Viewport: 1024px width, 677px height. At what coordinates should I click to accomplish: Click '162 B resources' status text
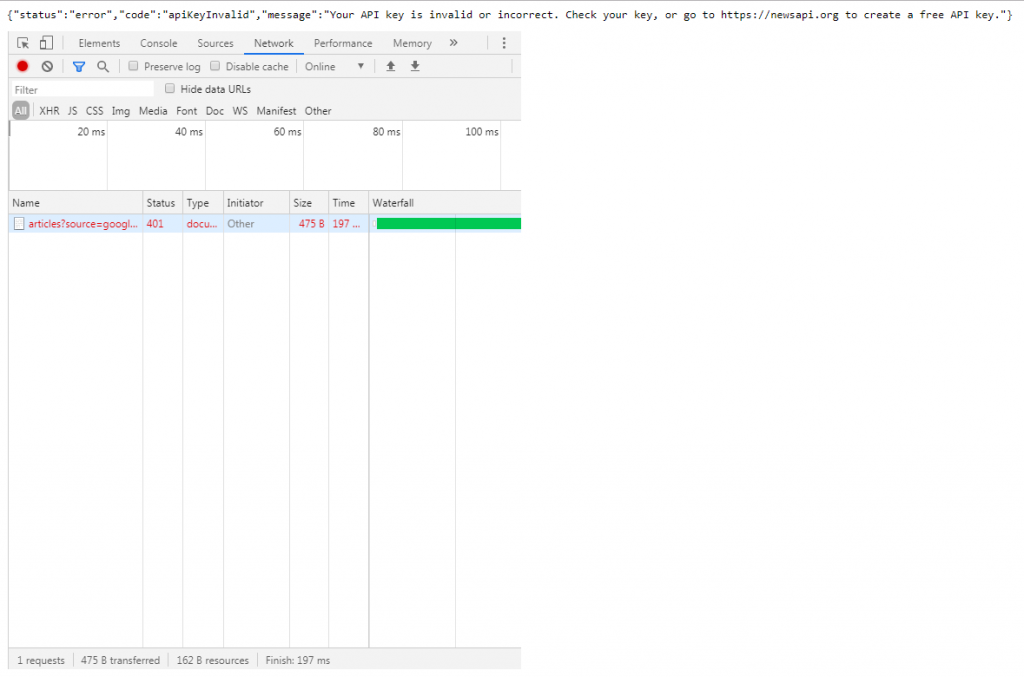coord(212,661)
